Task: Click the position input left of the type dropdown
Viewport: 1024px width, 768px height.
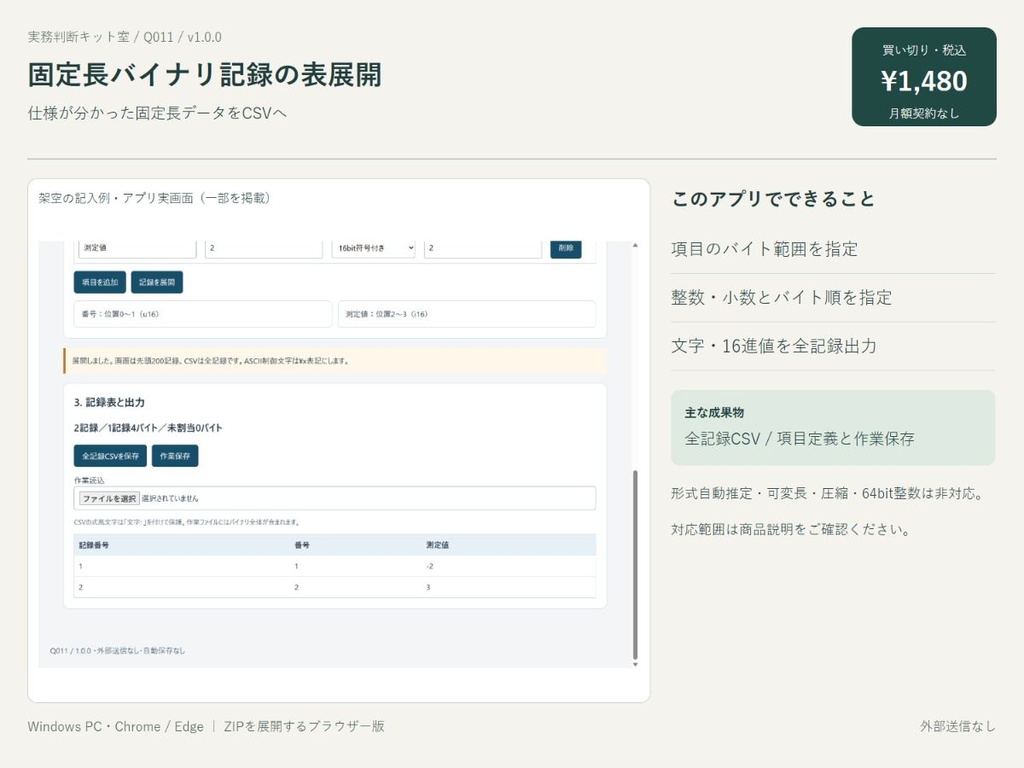Action: tap(264, 248)
